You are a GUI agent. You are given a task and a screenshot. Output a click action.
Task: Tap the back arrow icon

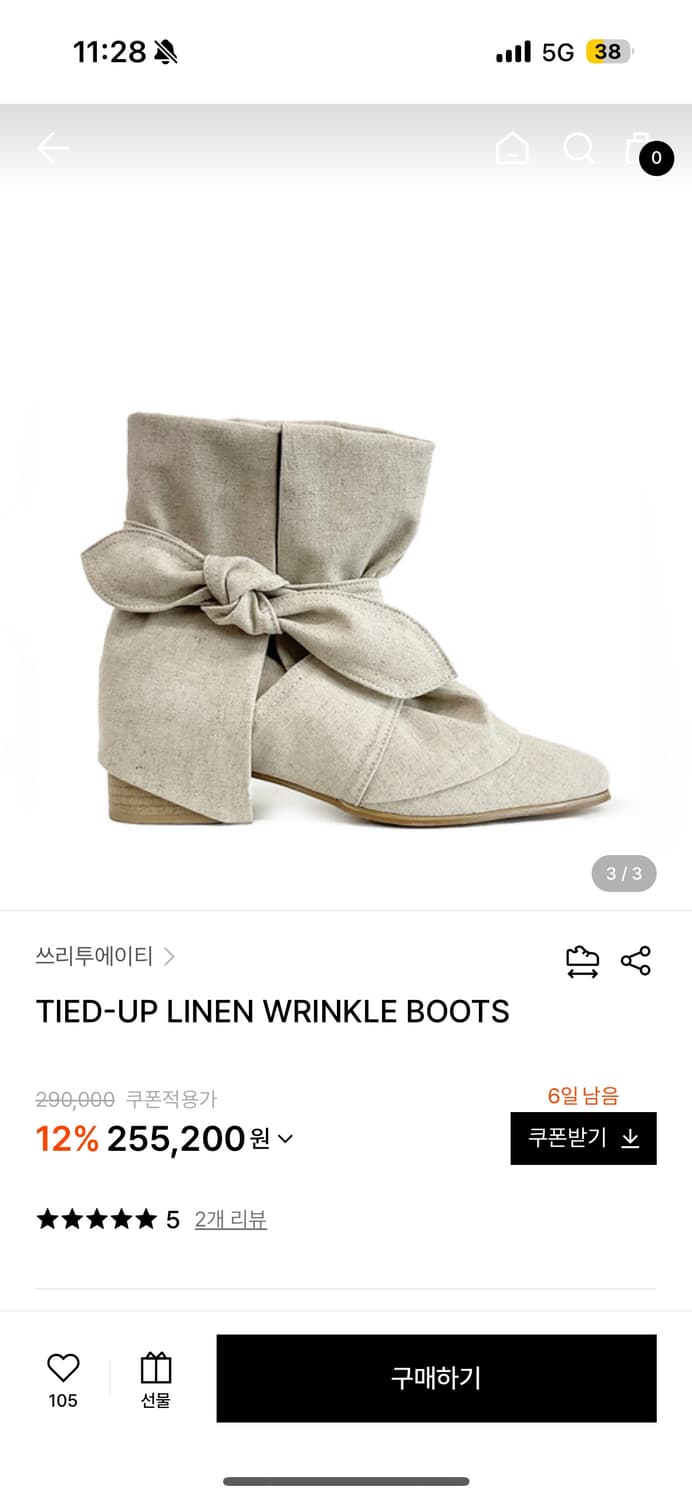point(52,149)
